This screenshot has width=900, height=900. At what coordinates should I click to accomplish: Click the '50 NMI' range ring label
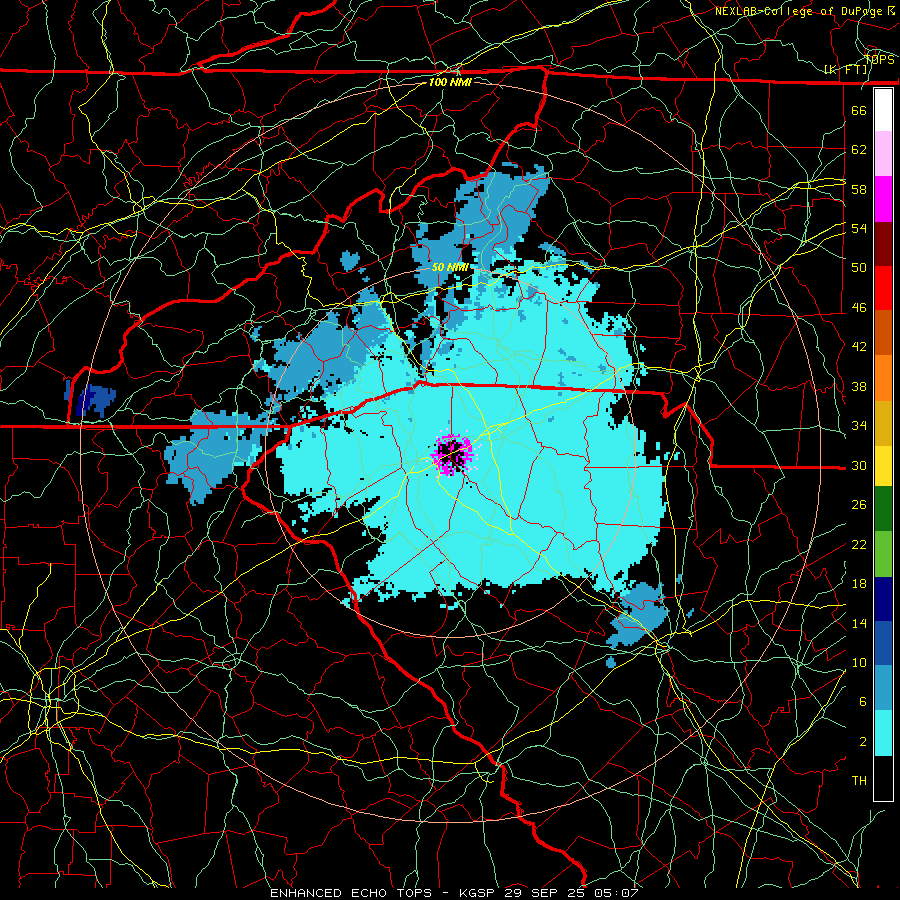point(450,267)
